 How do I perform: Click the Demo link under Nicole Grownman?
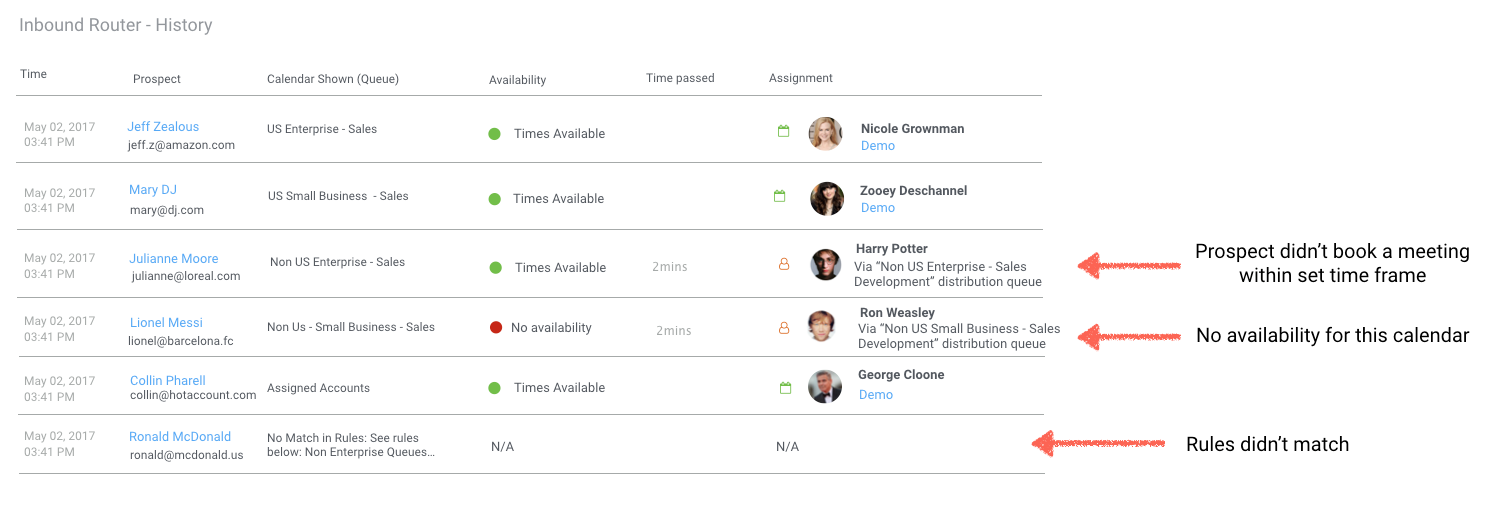[878, 146]
